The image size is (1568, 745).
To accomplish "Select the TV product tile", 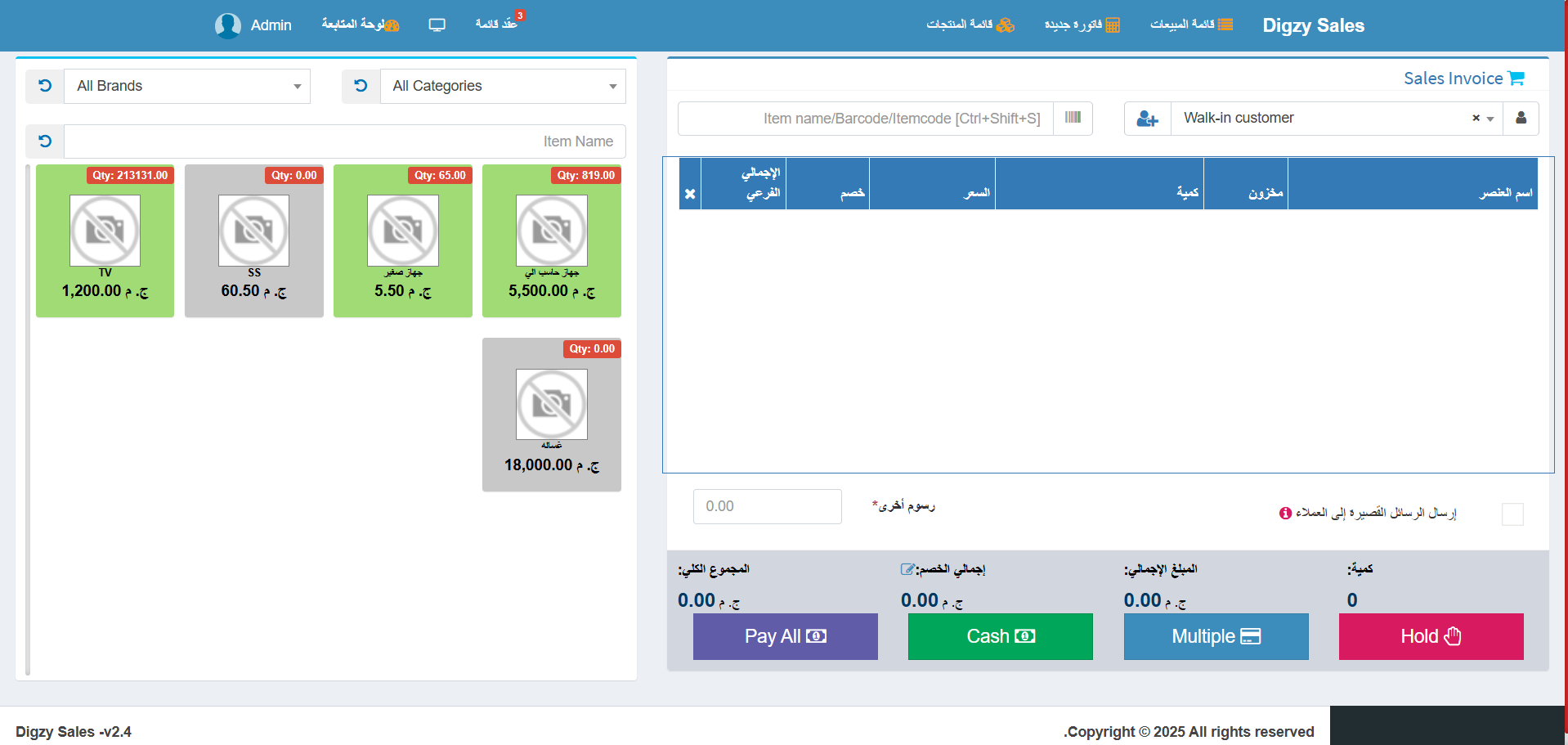I will 105,240.
